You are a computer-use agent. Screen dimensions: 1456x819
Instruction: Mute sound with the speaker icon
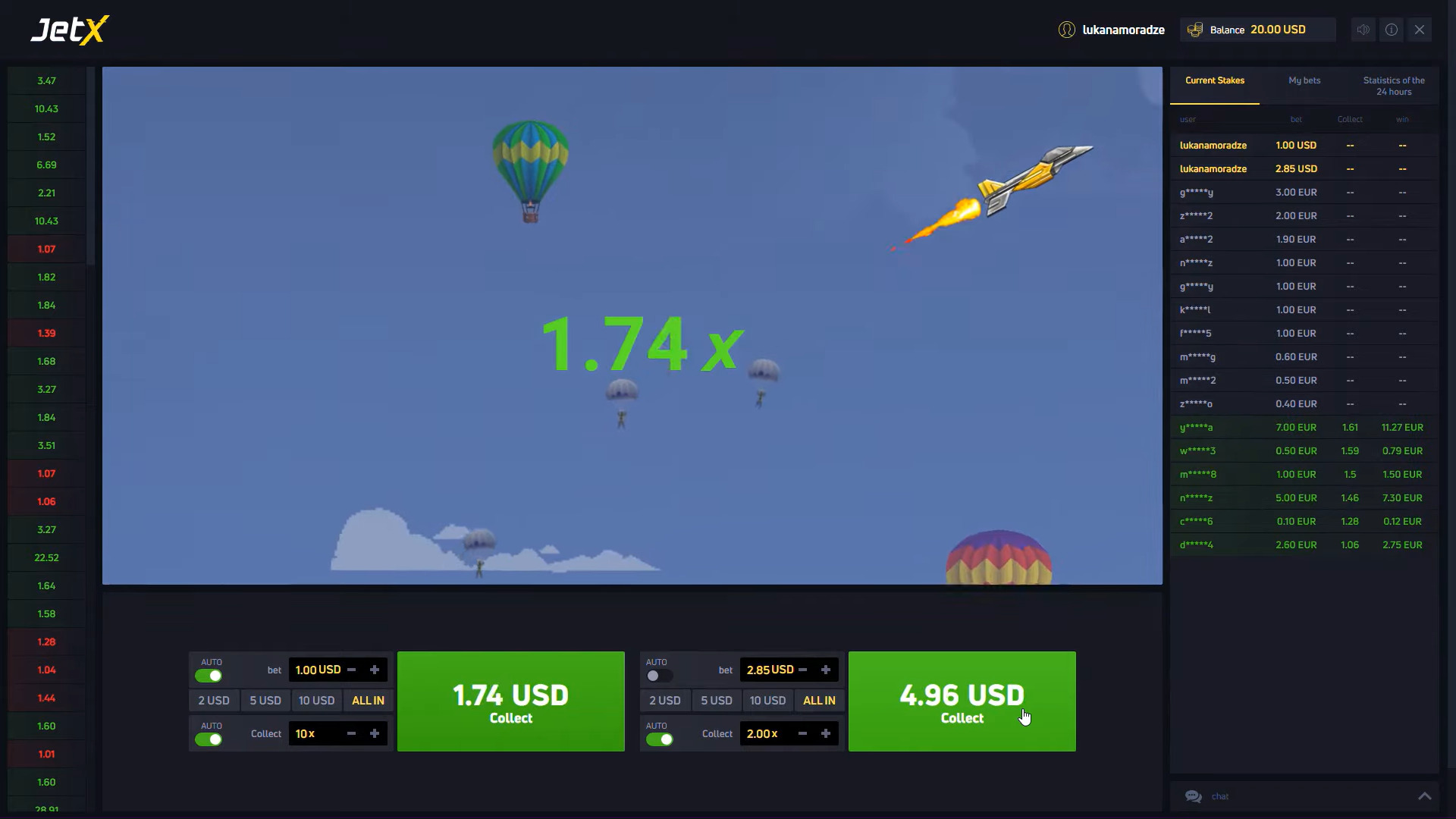pyautogui.click(x=1363, y=30)
